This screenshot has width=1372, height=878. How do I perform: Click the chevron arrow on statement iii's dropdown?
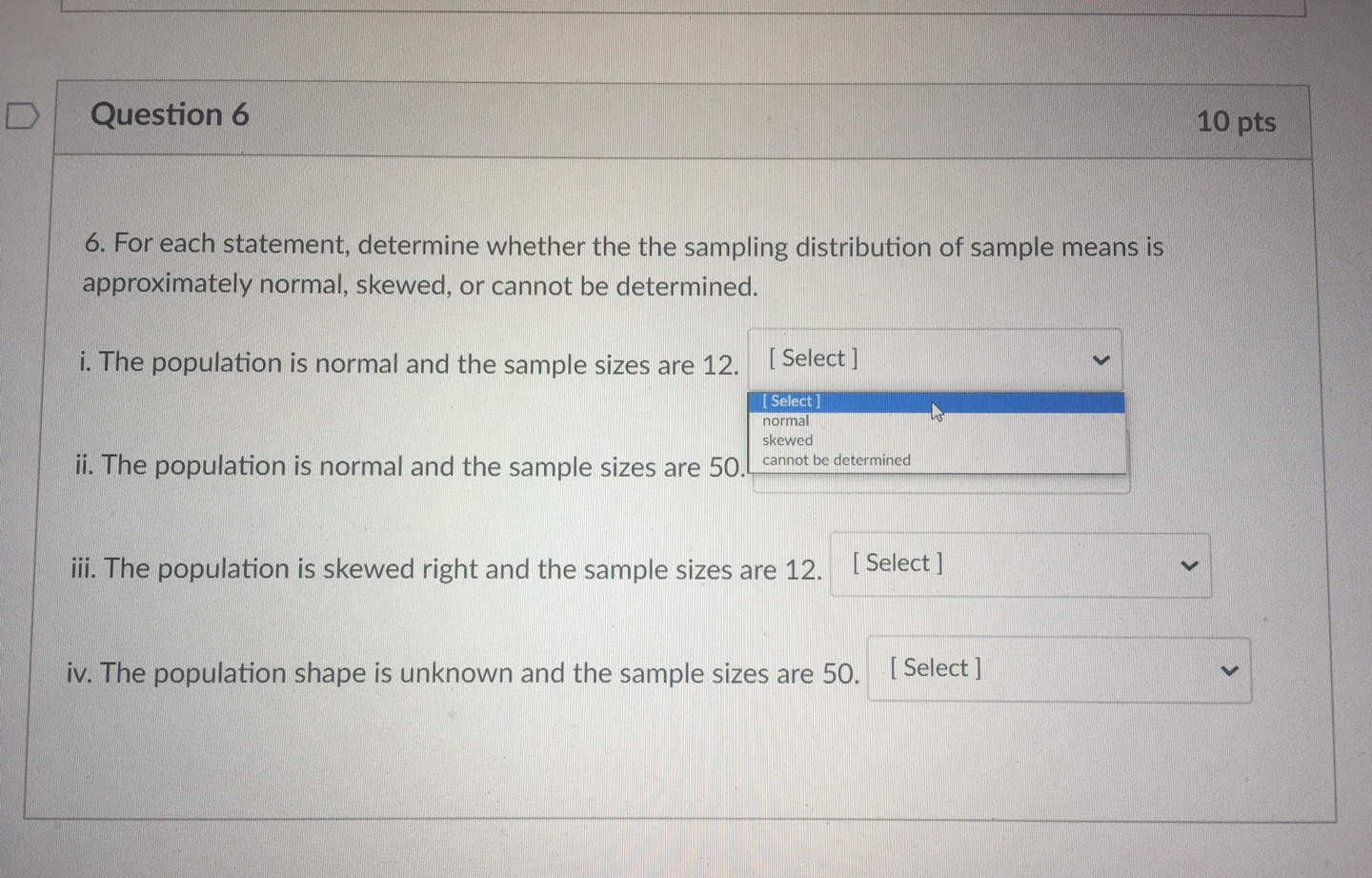pos(1189,564)
